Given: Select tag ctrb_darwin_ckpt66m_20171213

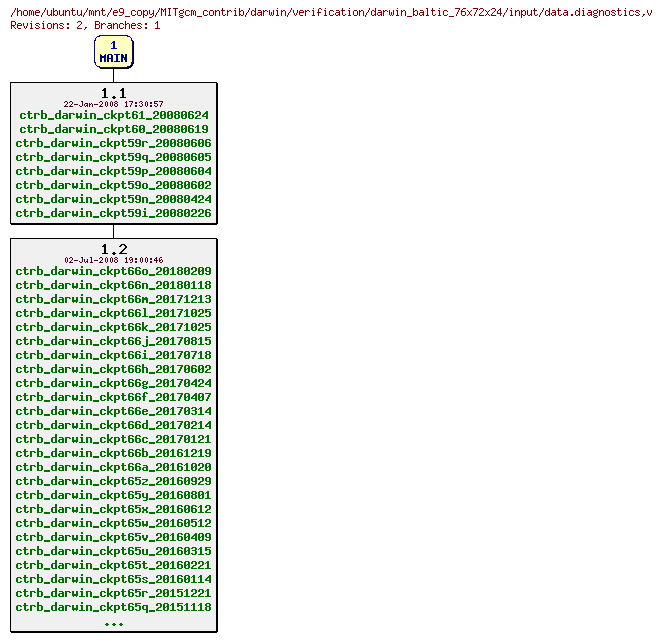Looking at the screenshot, I should pos(114,299).
